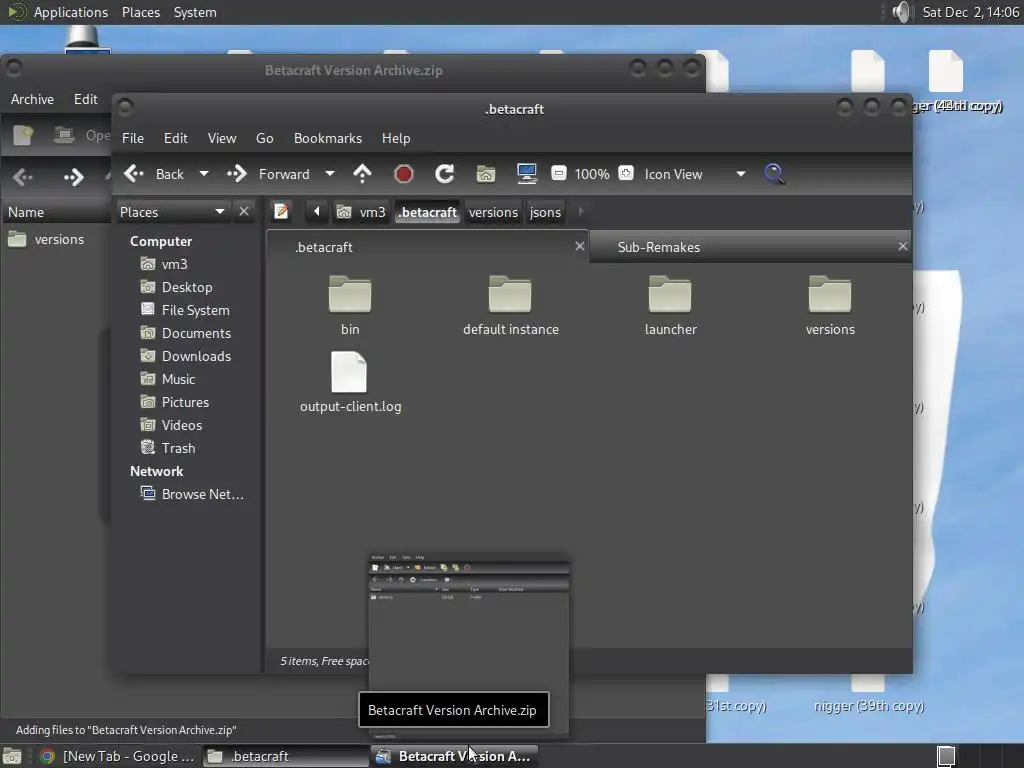Open Videos in sidebar
The image size is (1024, 768).
[181, 425]
